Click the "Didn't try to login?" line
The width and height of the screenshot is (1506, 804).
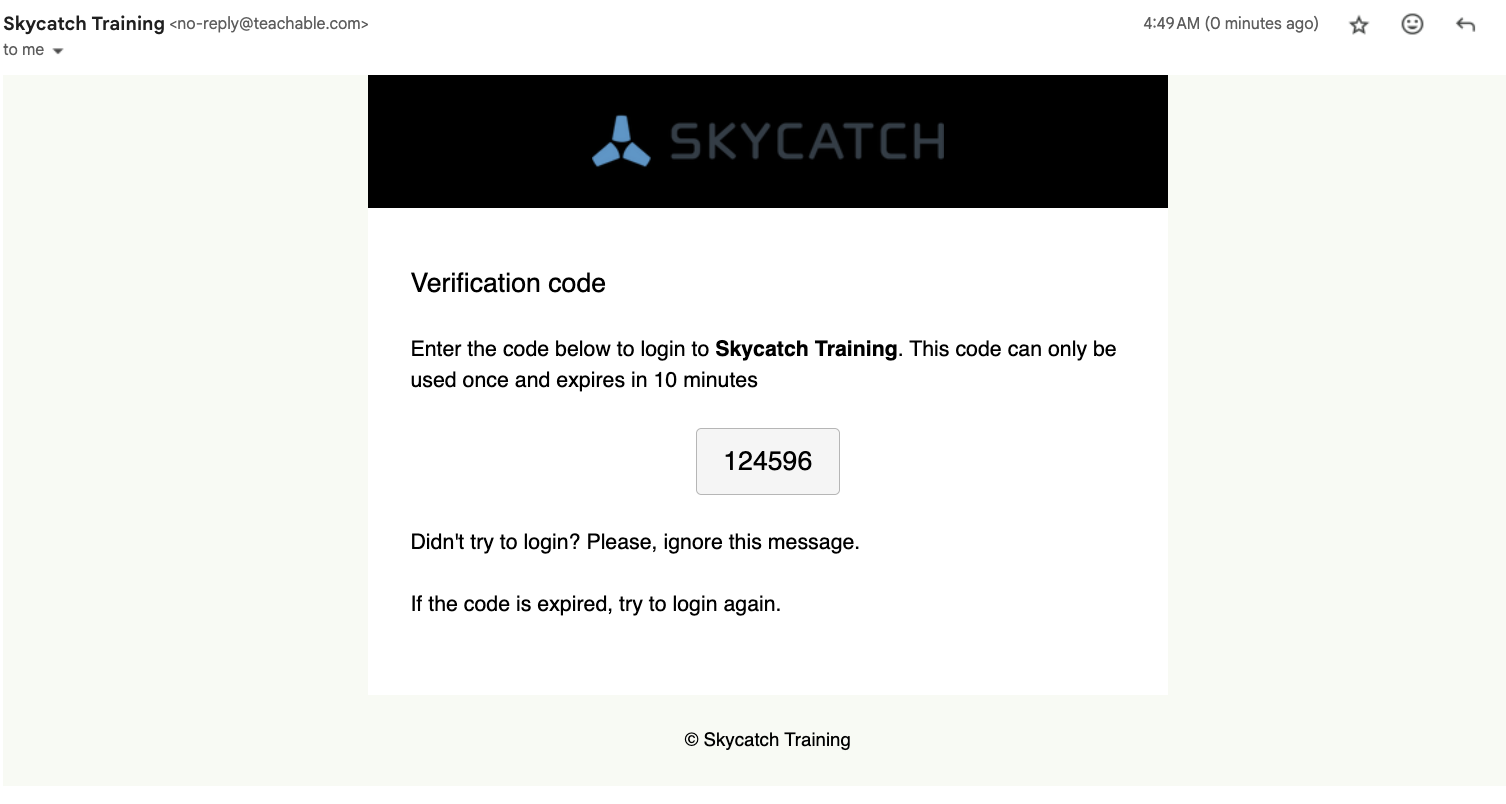pyautogui.click(x=635, y=542)
